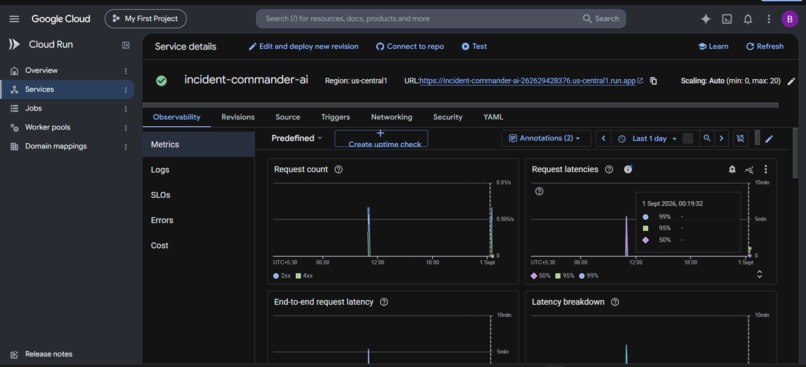806x367 pixels.
Task: Select the Observability tab
Action: (x=177, y=117)
